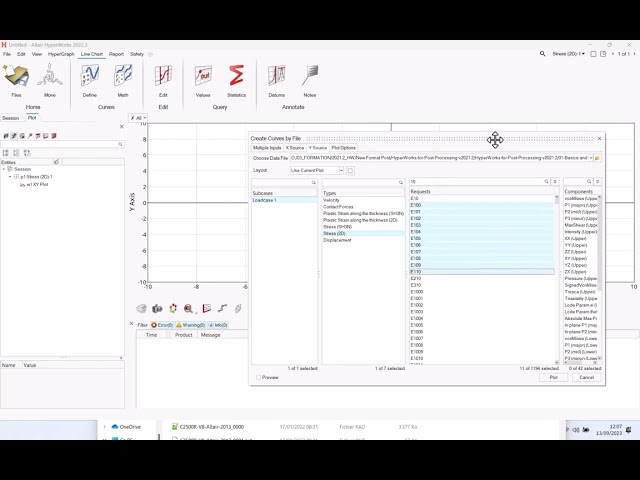The height and width of the screenshot is (480, 640).
Task: Click the first entity-type icon in plot browser
Action: coord(6,136)
